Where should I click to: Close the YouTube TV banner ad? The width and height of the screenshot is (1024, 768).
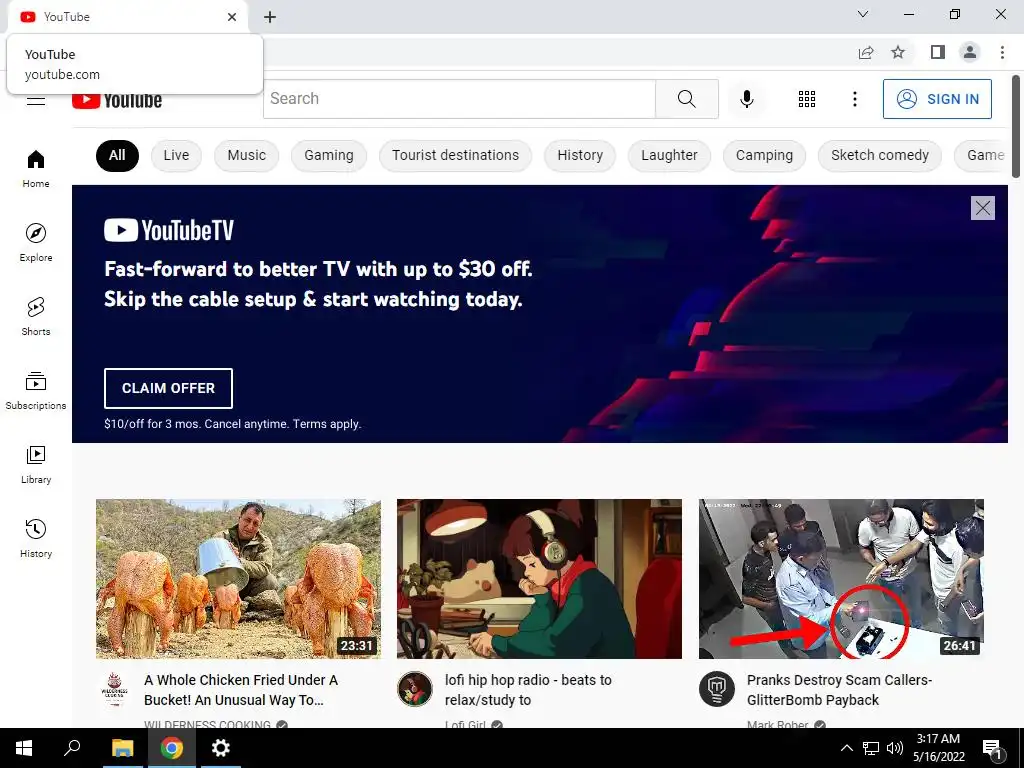click(x=983, y=208)
